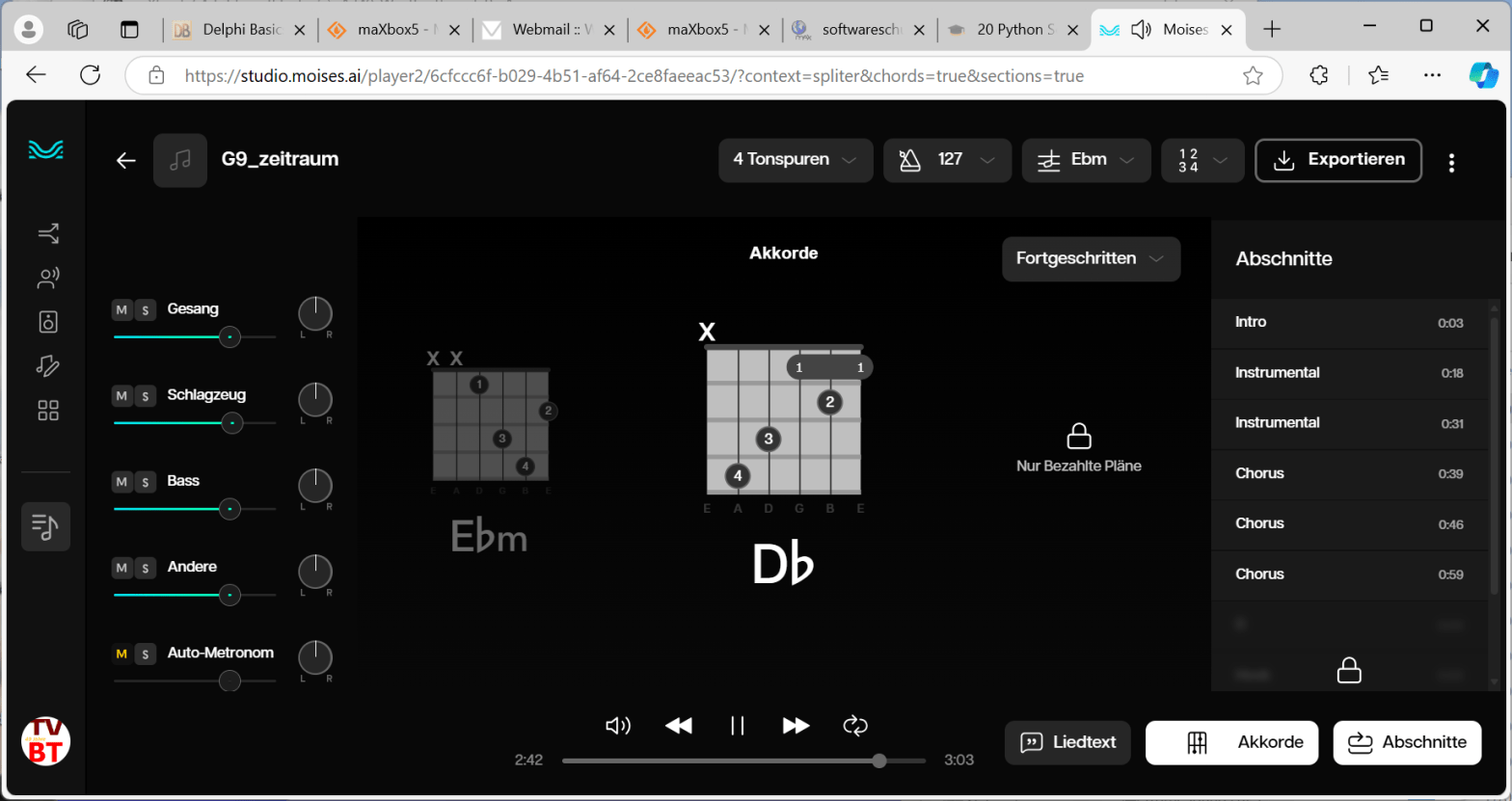Viewport: 1512px width, 801px height.
Task: Click the Exportieren button
Action: click(1337, 160)
